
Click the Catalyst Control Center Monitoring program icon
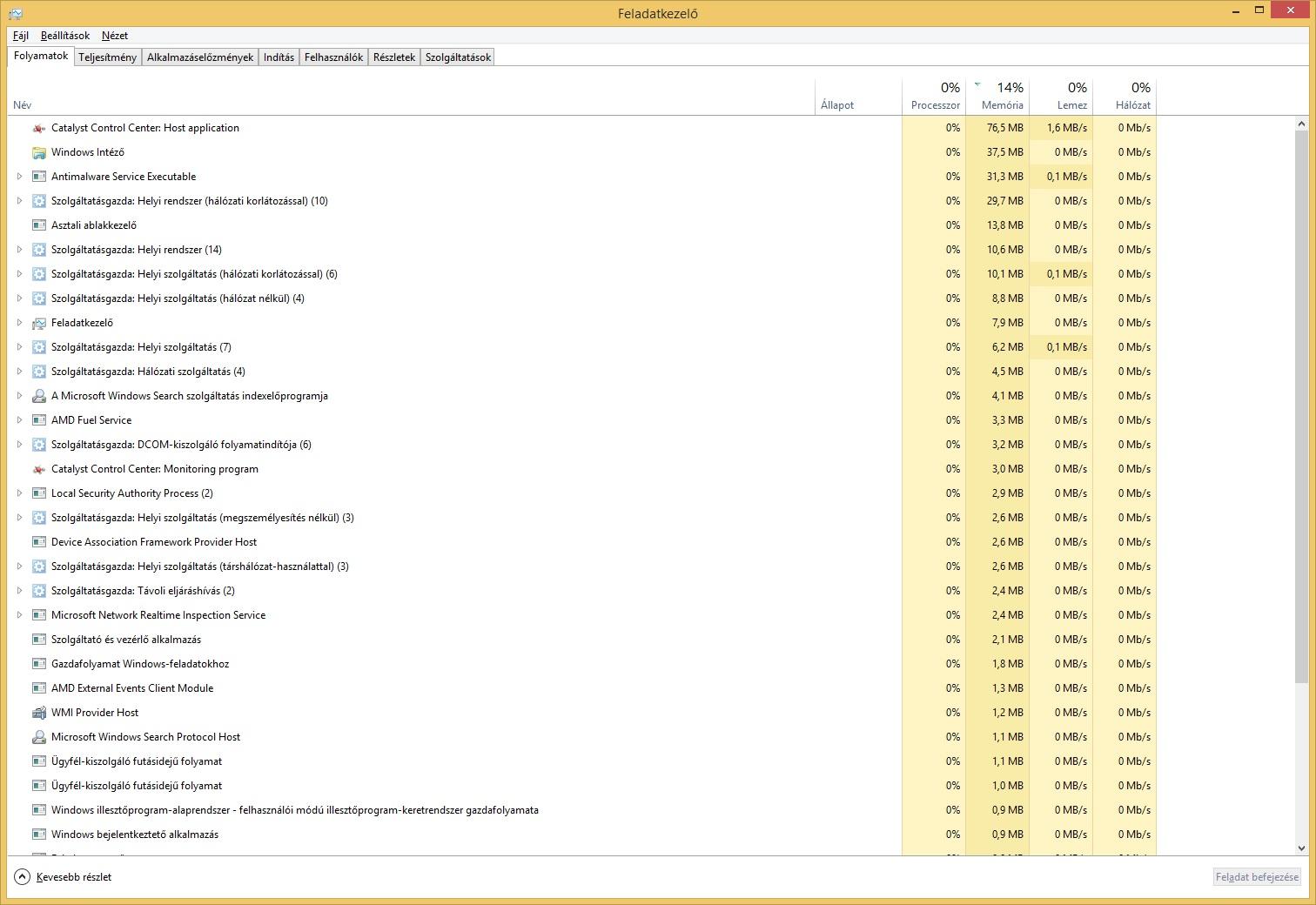coord(38,469)
